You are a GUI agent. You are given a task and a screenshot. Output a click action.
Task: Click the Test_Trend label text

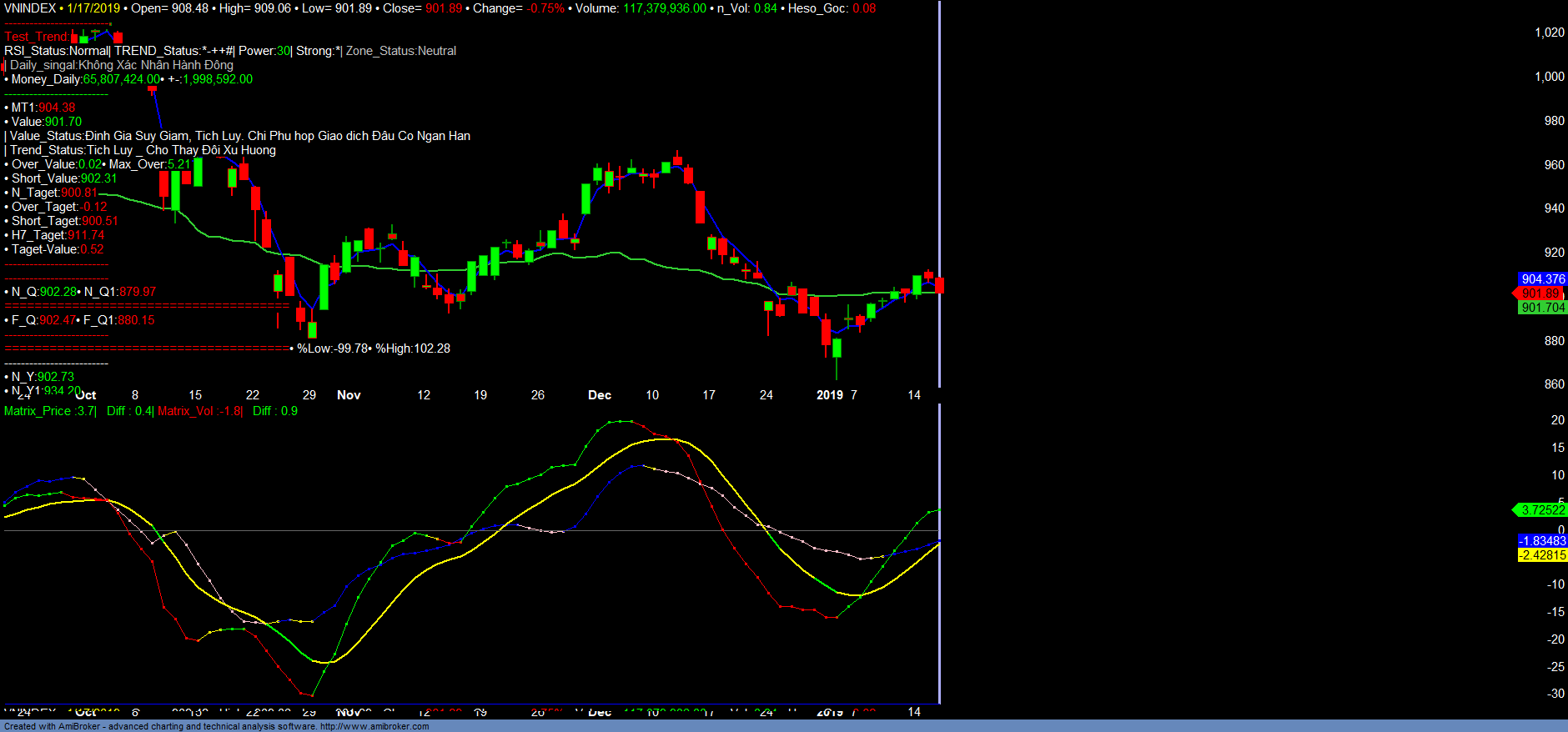[x=37, y=37]
